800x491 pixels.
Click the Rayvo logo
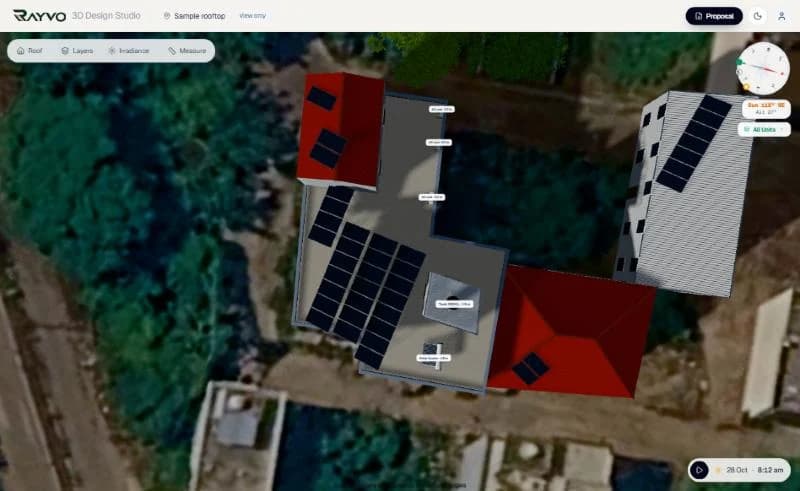point(39,16)
